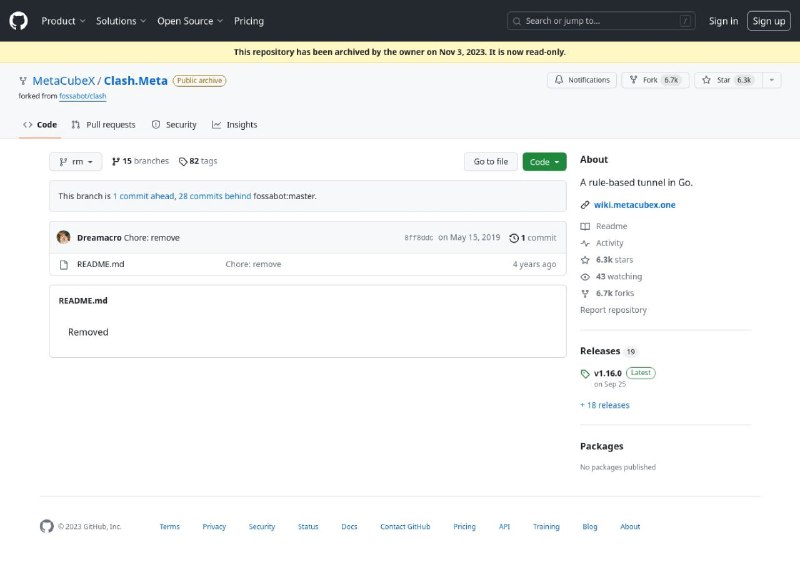Click the tag icon beside v1.16.0
This screenshot has width=800, height=562.
coord(585,374)
